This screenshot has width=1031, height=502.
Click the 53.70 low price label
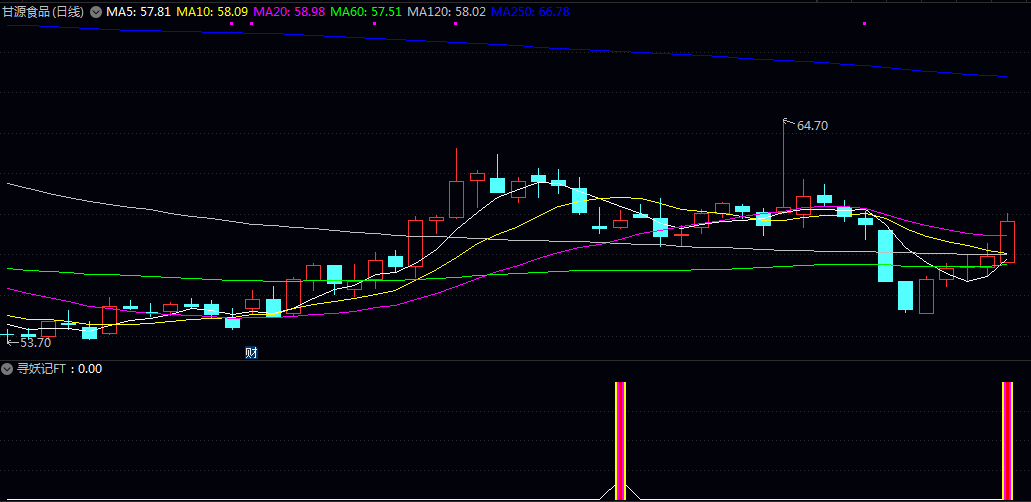tap(36, 342)
